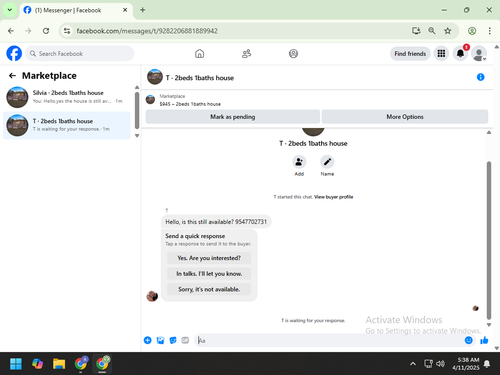
Task: Open Copilot from taskbar
Action: point(37,364)
